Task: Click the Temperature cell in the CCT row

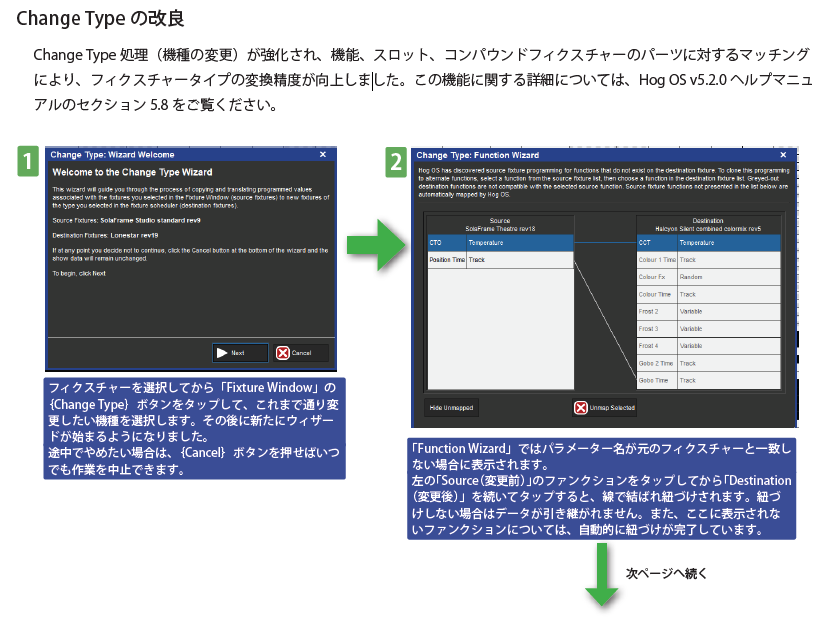Action: [729, 243]
